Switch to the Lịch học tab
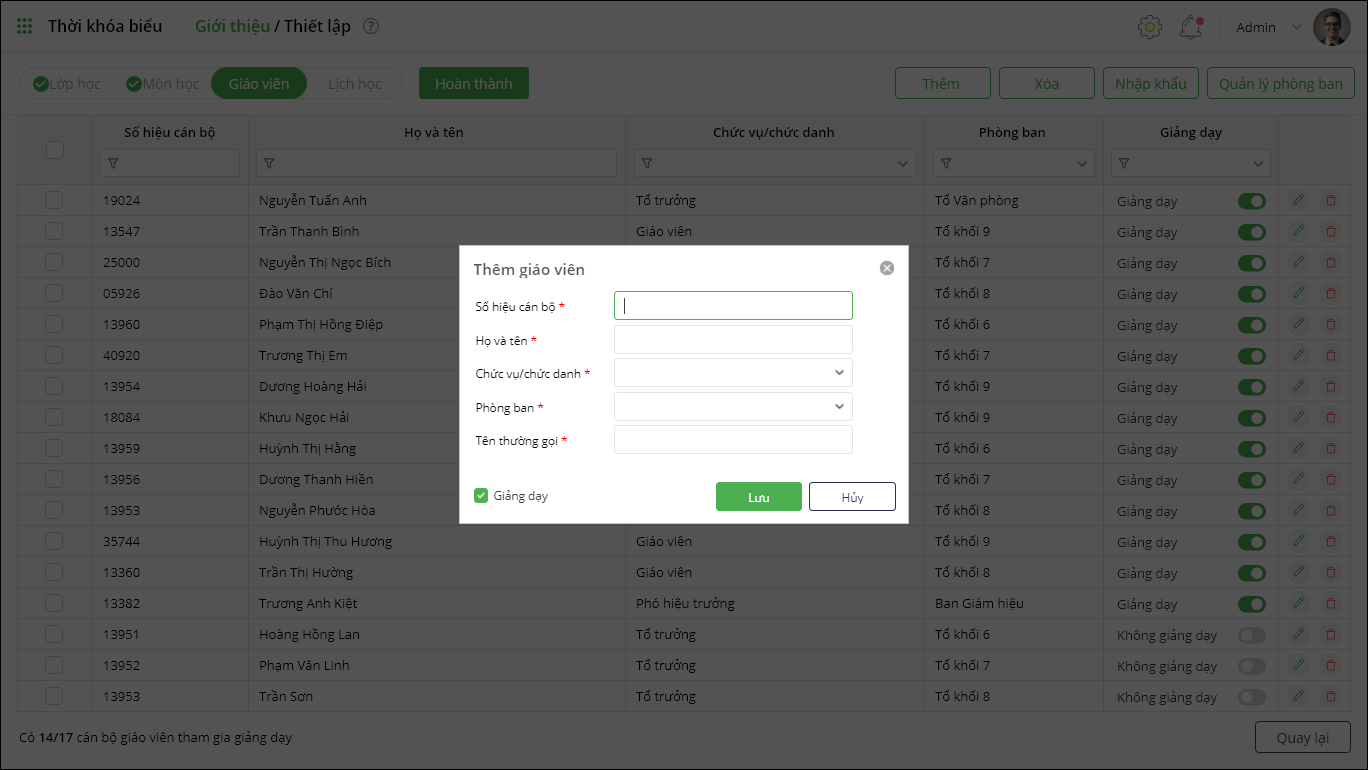 tap(354, 84)
